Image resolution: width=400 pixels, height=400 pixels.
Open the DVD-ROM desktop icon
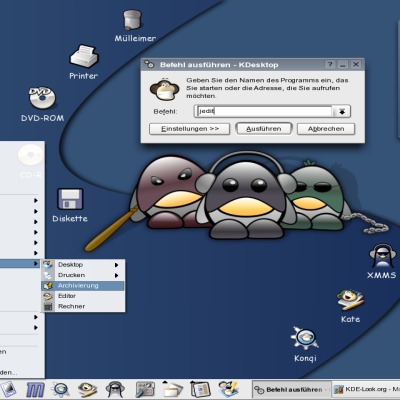point(42,98)
